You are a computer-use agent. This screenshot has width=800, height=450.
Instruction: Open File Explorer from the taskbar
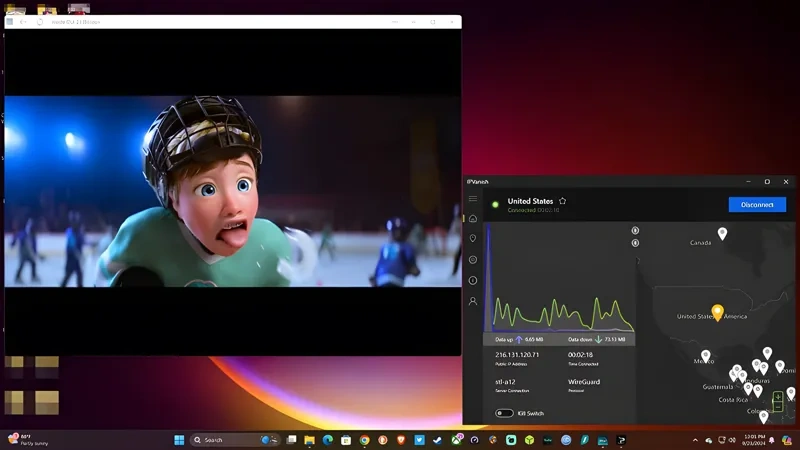309,440
